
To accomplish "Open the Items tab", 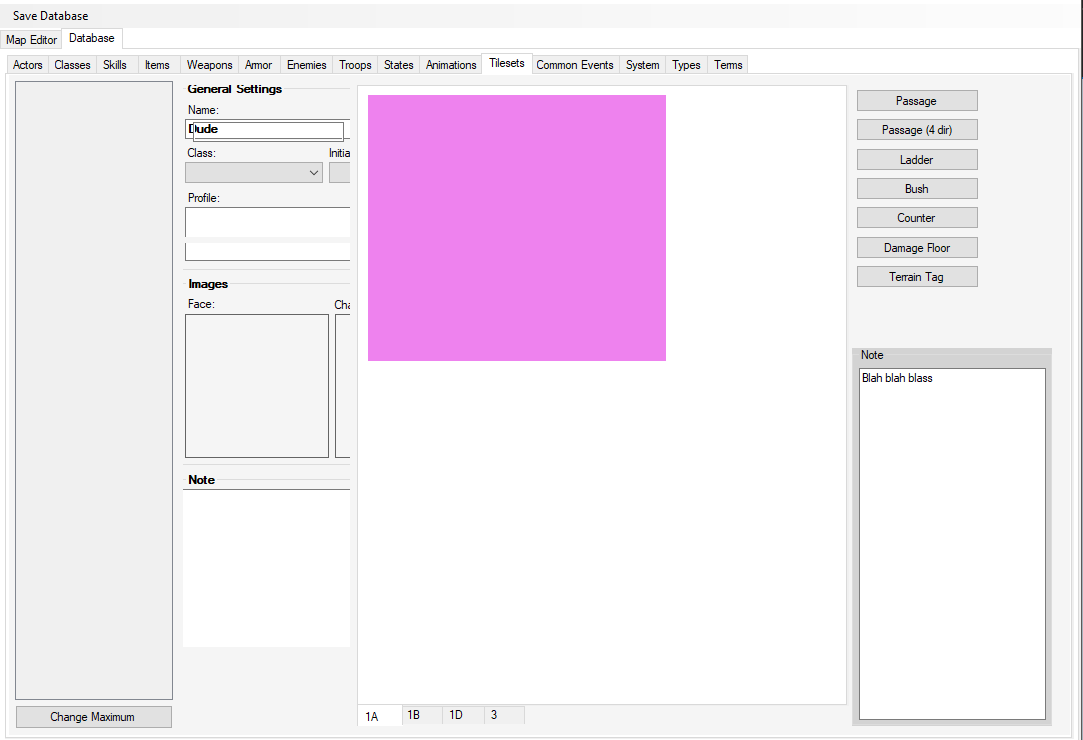I will [157, 65].
